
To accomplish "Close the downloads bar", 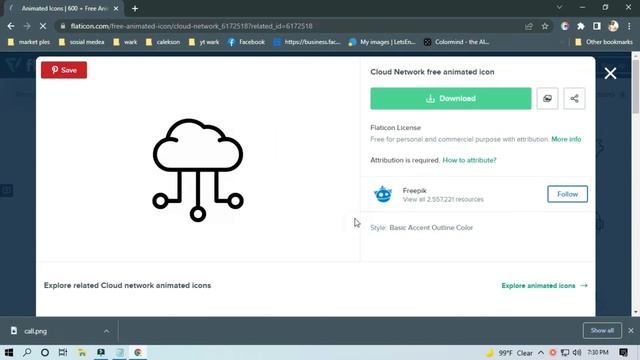I will (631, 331).
